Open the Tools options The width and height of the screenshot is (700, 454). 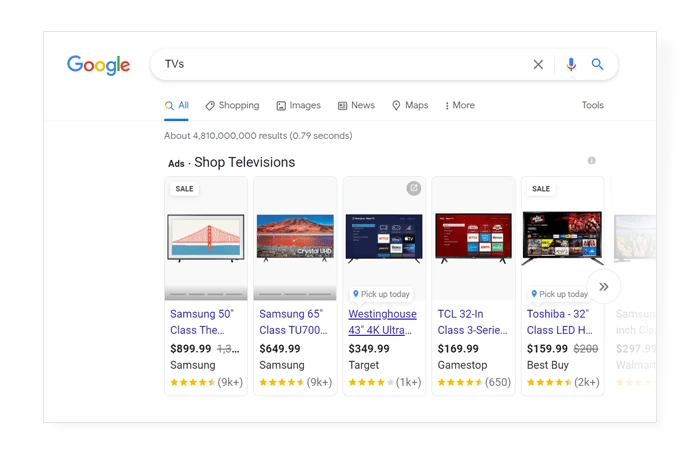click(592, 105)
